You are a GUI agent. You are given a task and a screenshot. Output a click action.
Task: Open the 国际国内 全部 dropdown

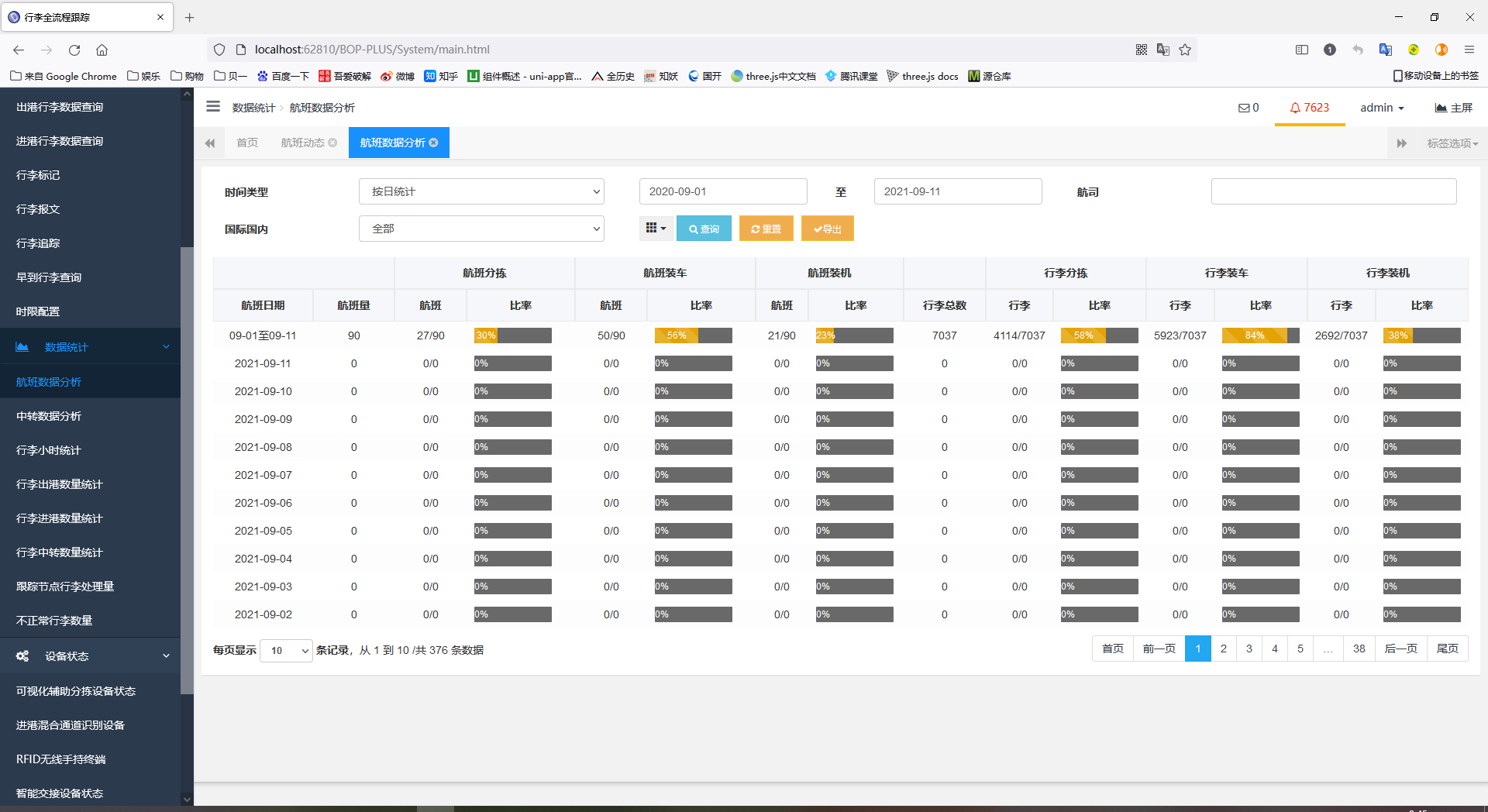coord(480,229)
